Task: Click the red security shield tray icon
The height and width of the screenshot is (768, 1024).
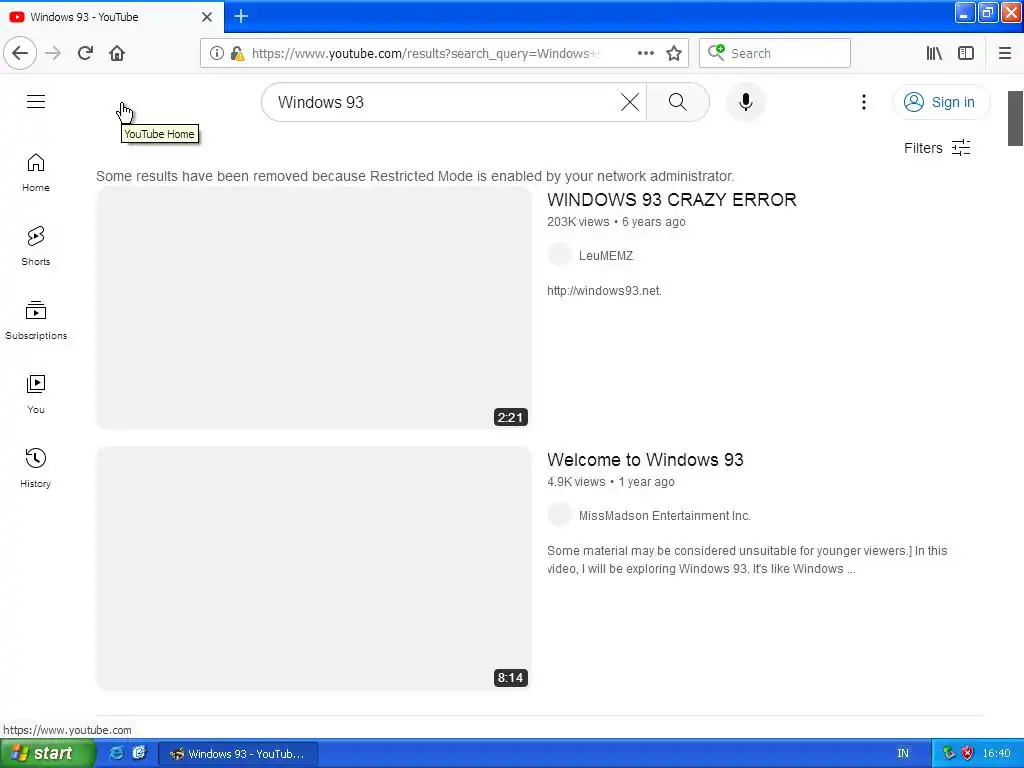Action: tap(967, 754)
